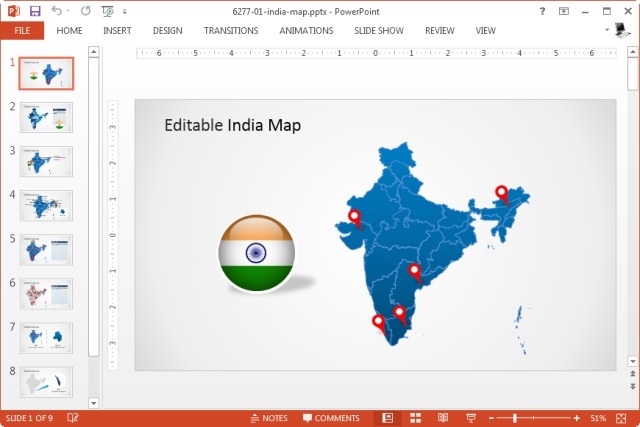Click Next Slide double-arrow button
This screenshot has height=427, width=640.
tap(633, 386)
